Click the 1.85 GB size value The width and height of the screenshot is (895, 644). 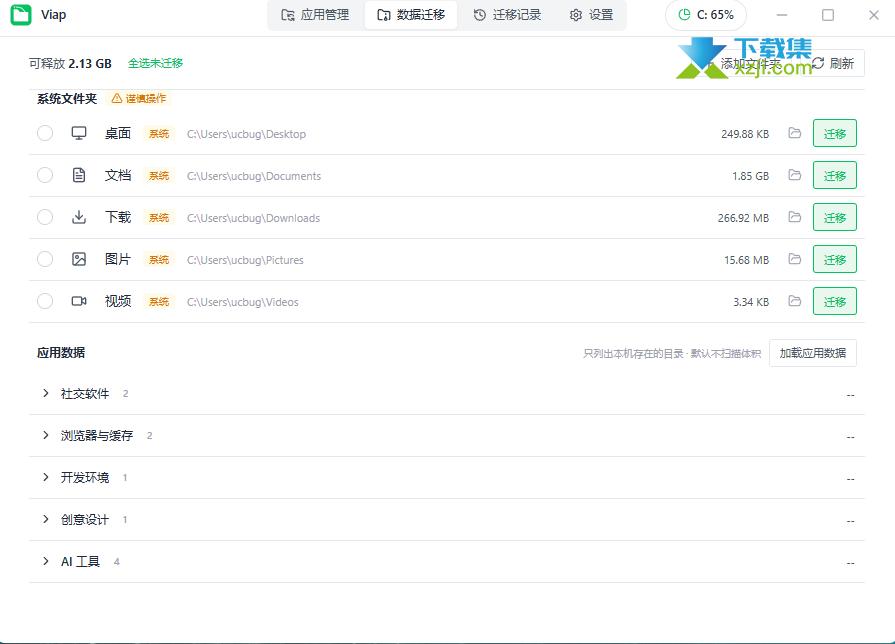(x=751, y=176)
